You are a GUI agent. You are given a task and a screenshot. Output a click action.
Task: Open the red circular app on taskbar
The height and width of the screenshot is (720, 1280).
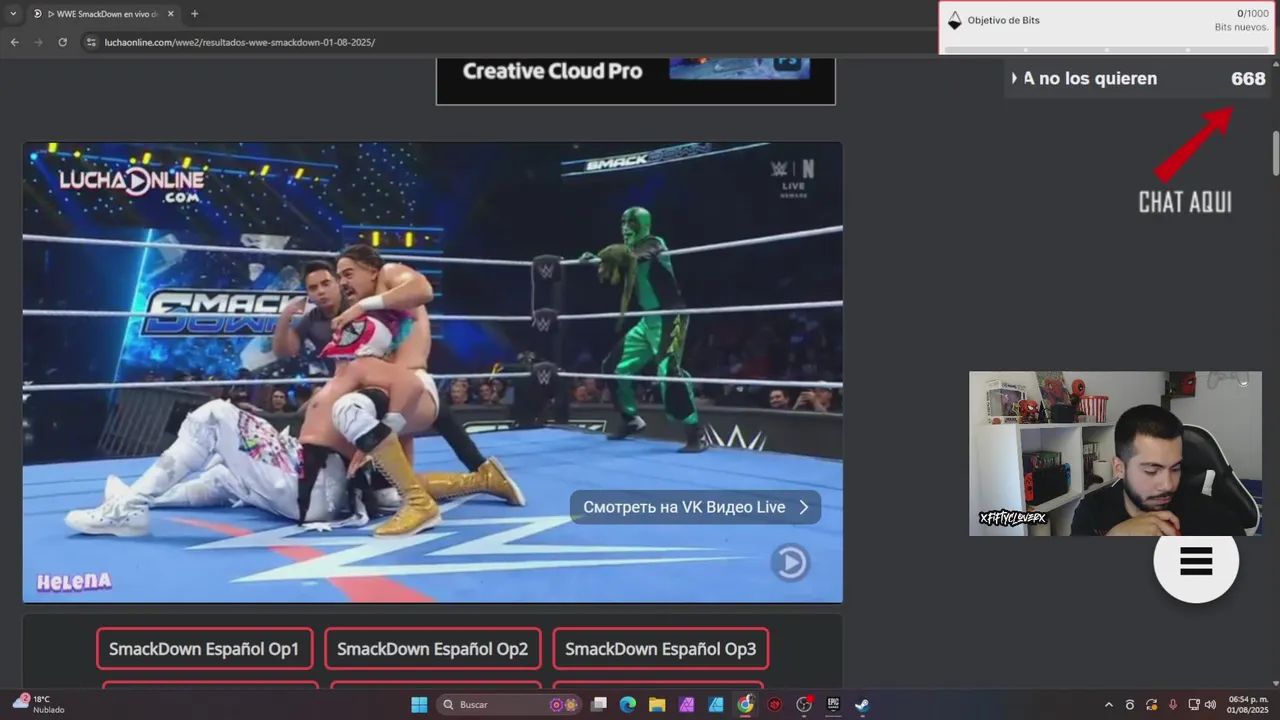coord(774,705)
